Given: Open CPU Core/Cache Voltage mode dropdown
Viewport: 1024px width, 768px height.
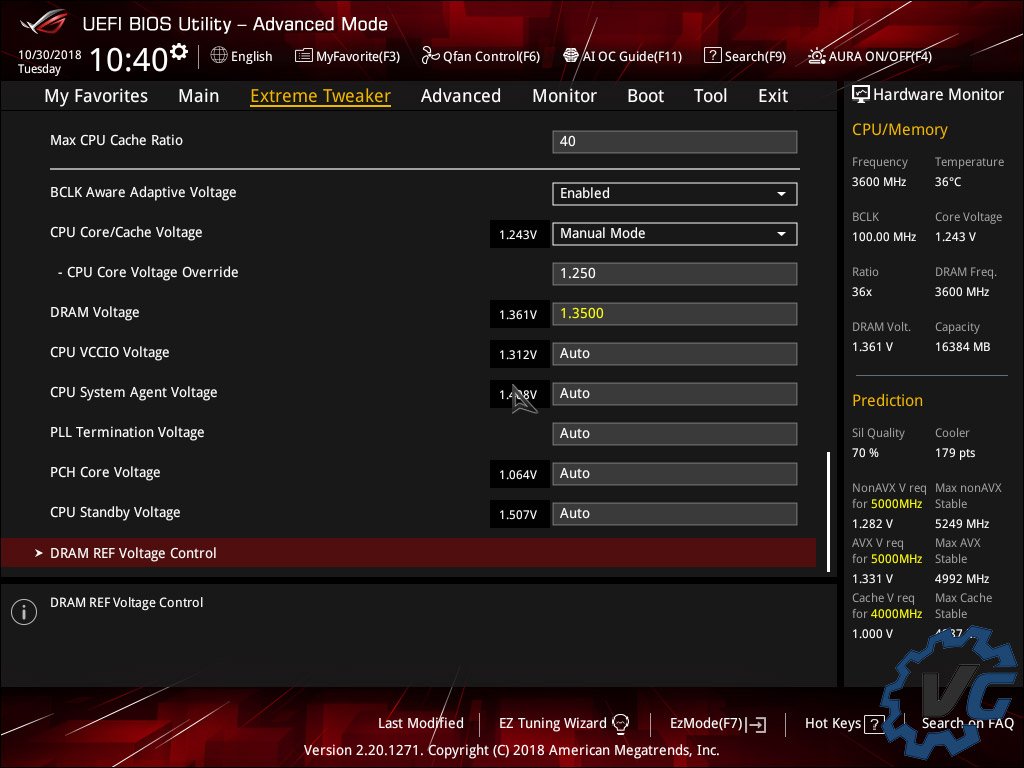Looking at the screenshot, I should pyautogui.click(x=675, y=234).
